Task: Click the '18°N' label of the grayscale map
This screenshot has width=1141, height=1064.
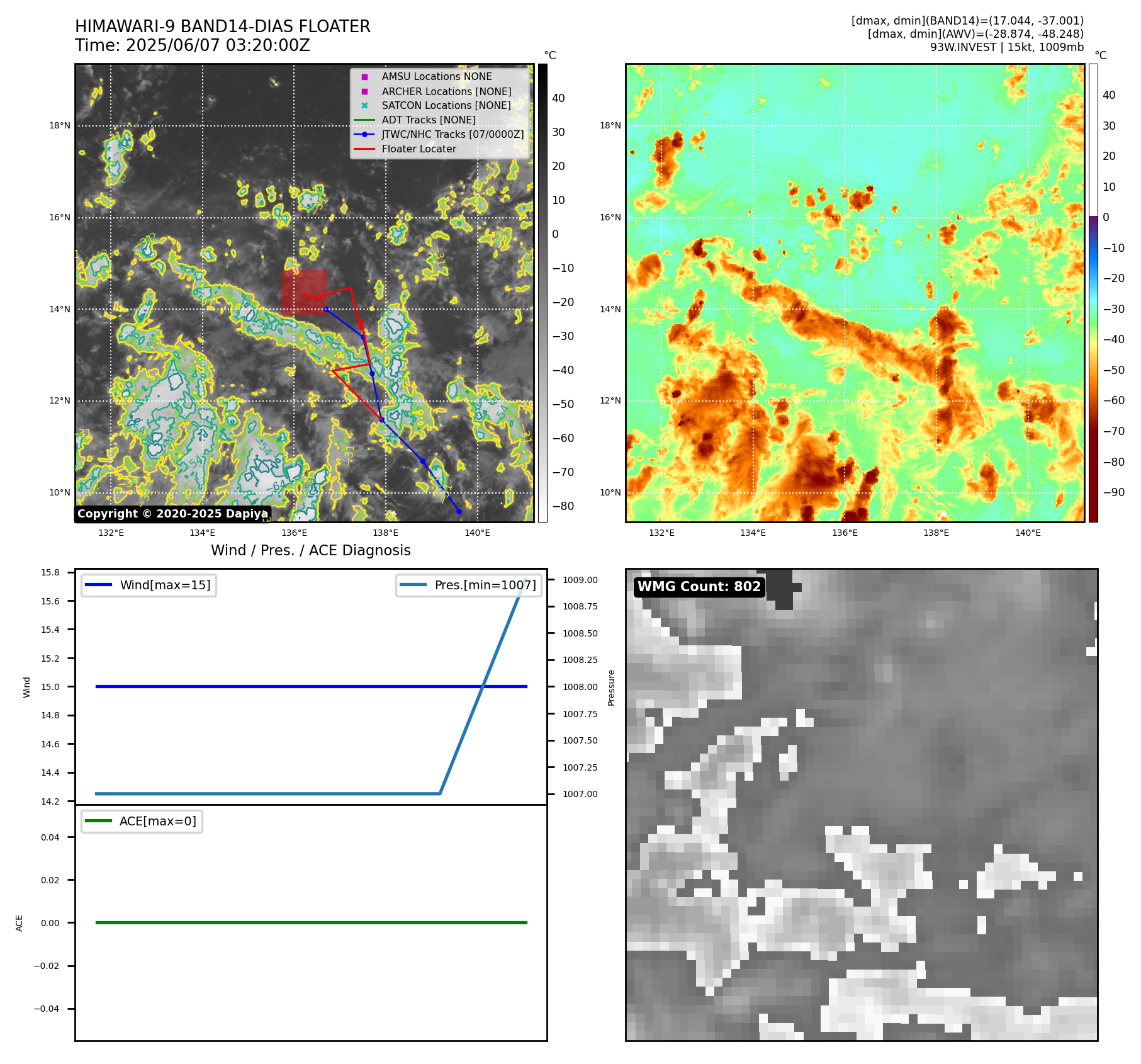Action: point(60,125)
